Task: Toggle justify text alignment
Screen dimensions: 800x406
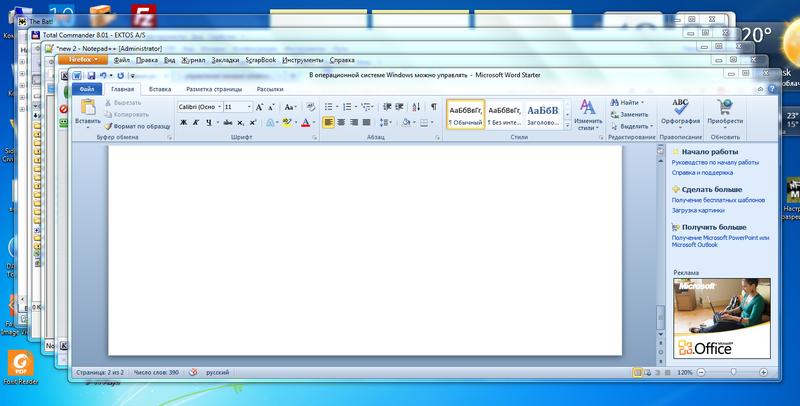Action: tap(366, 122)
